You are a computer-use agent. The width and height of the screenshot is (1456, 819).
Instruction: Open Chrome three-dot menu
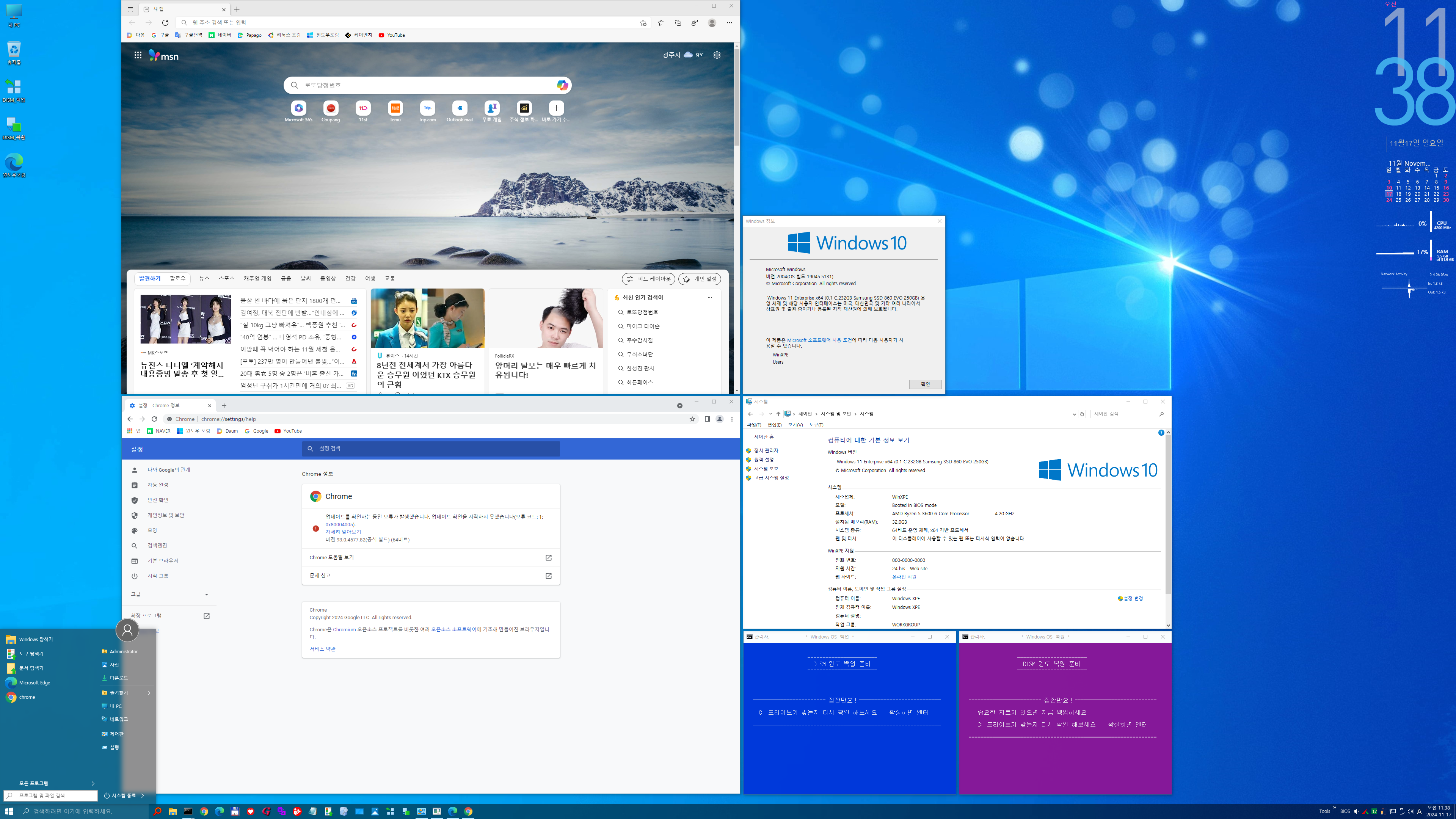tap(732, 419)
